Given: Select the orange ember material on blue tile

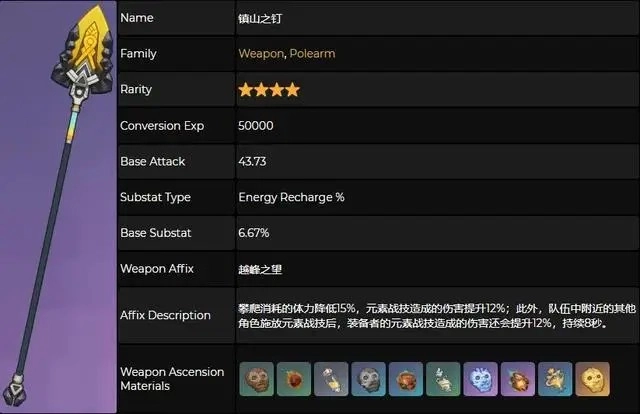Looking at the screenshot, I should [x=406, y=379].
